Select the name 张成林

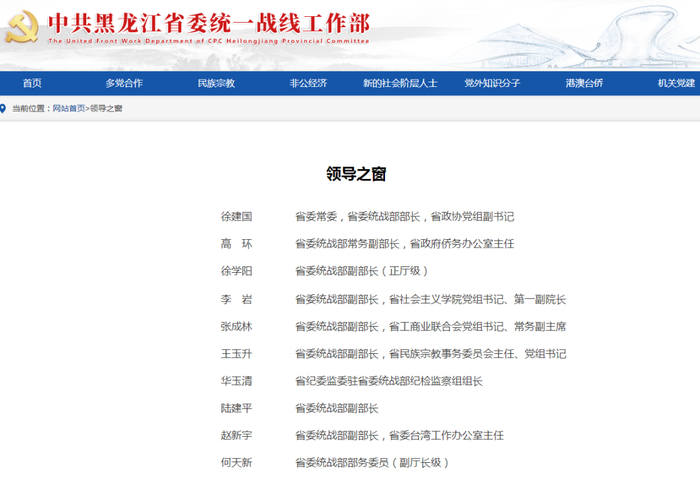(237, 326)
